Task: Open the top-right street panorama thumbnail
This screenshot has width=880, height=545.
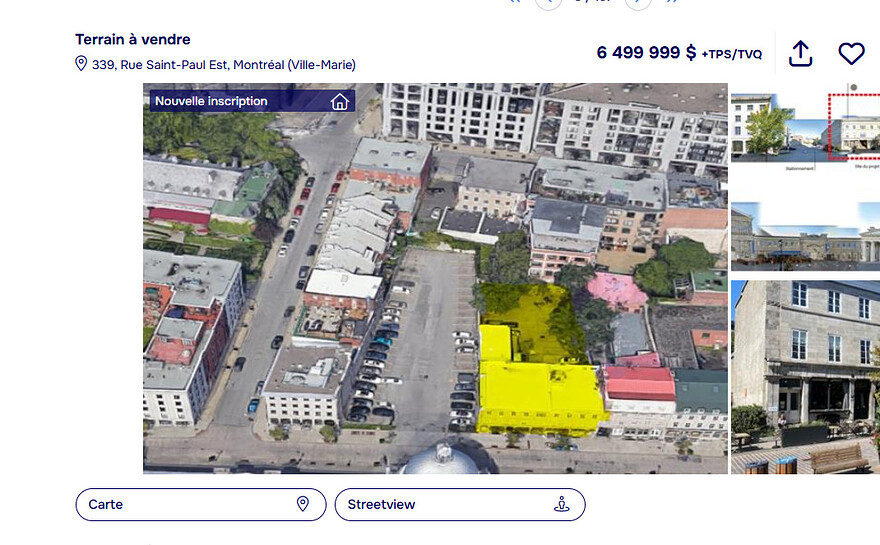Action: point(805,128)
